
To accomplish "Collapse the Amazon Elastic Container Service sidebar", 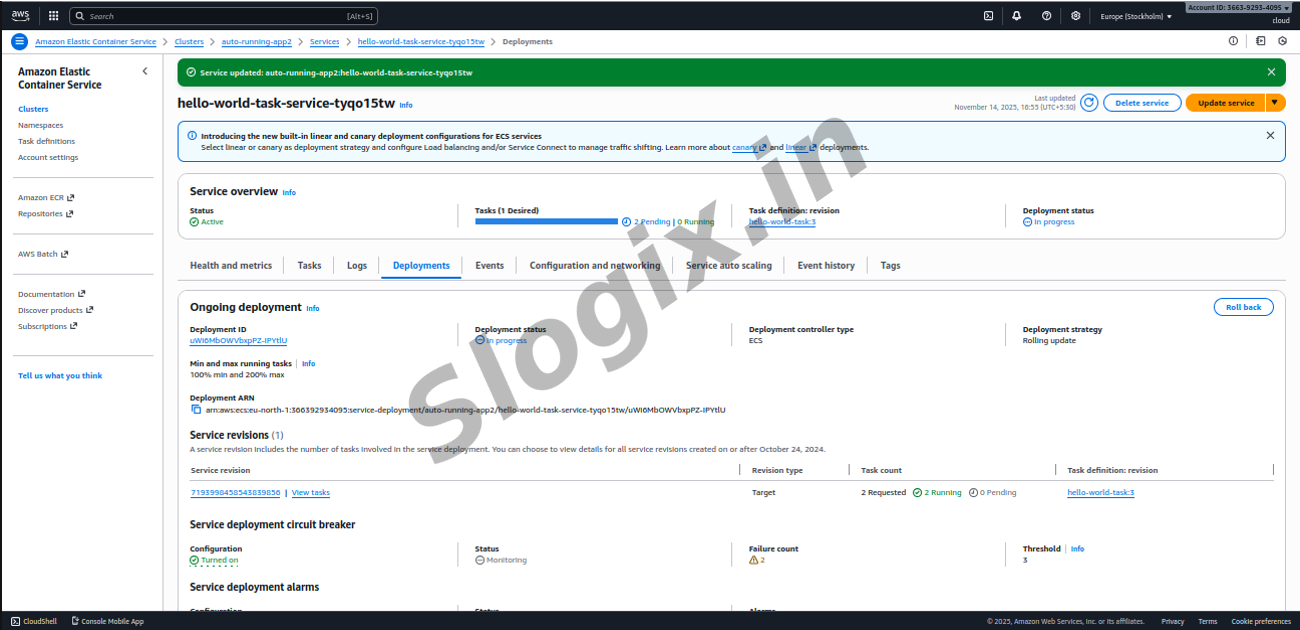I will coord(145,71).
